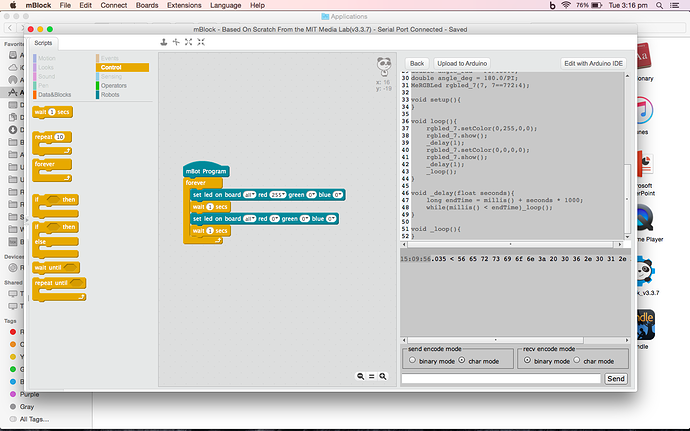Click the code panel horizontal scrollbar
The image size is (690, 431).
pos(511,244)
